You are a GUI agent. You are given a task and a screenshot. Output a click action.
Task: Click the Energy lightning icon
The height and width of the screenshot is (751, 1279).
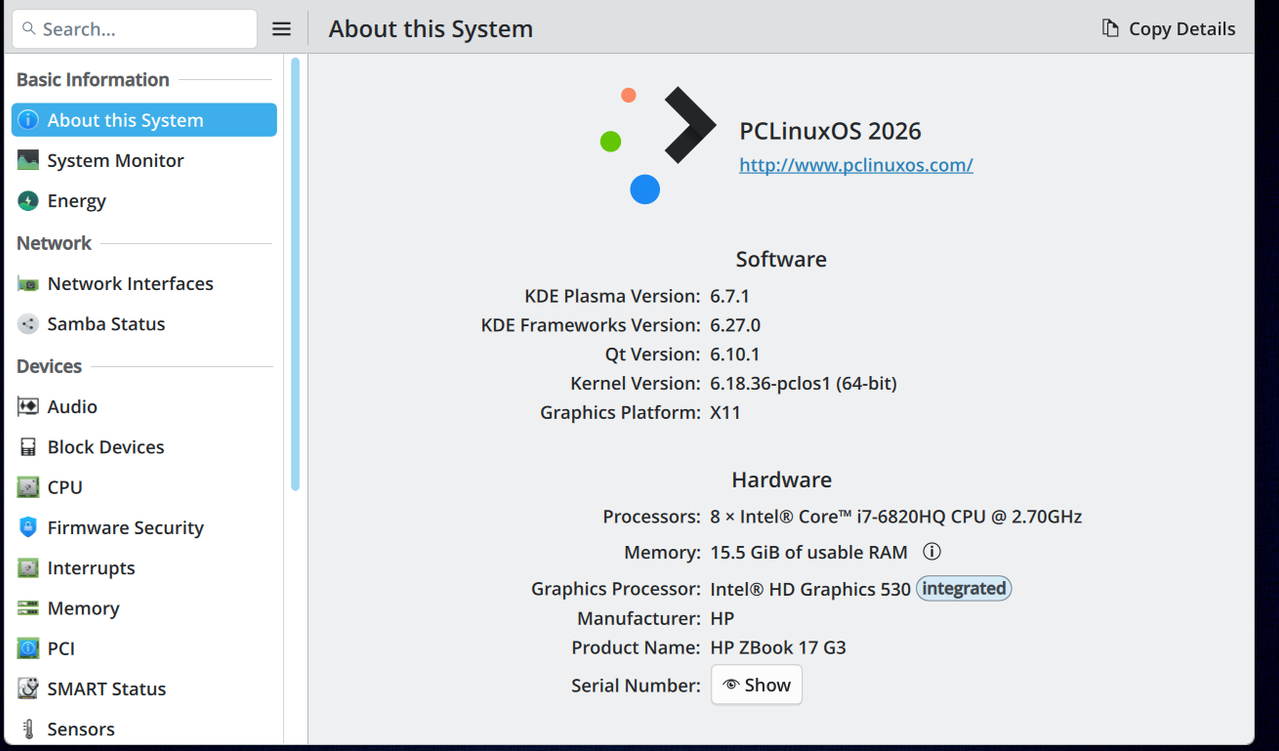(28, 201)
